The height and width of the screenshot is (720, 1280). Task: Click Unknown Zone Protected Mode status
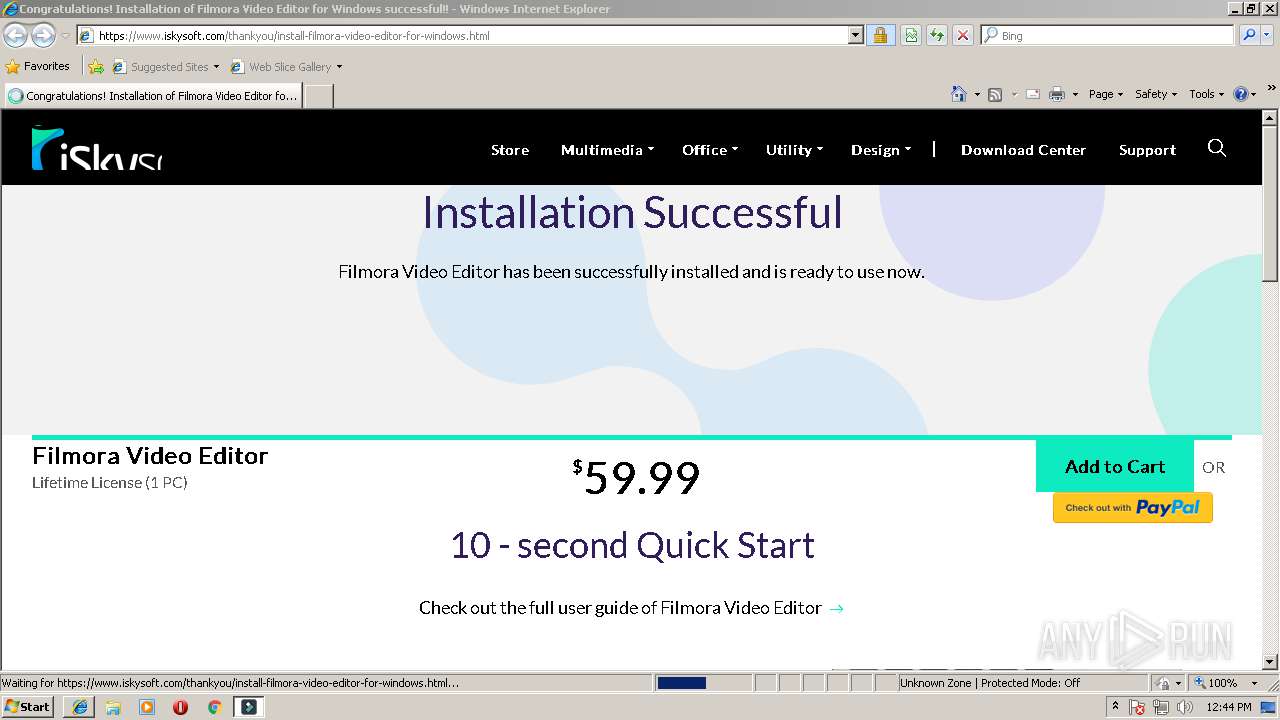(x=989, y=683)
